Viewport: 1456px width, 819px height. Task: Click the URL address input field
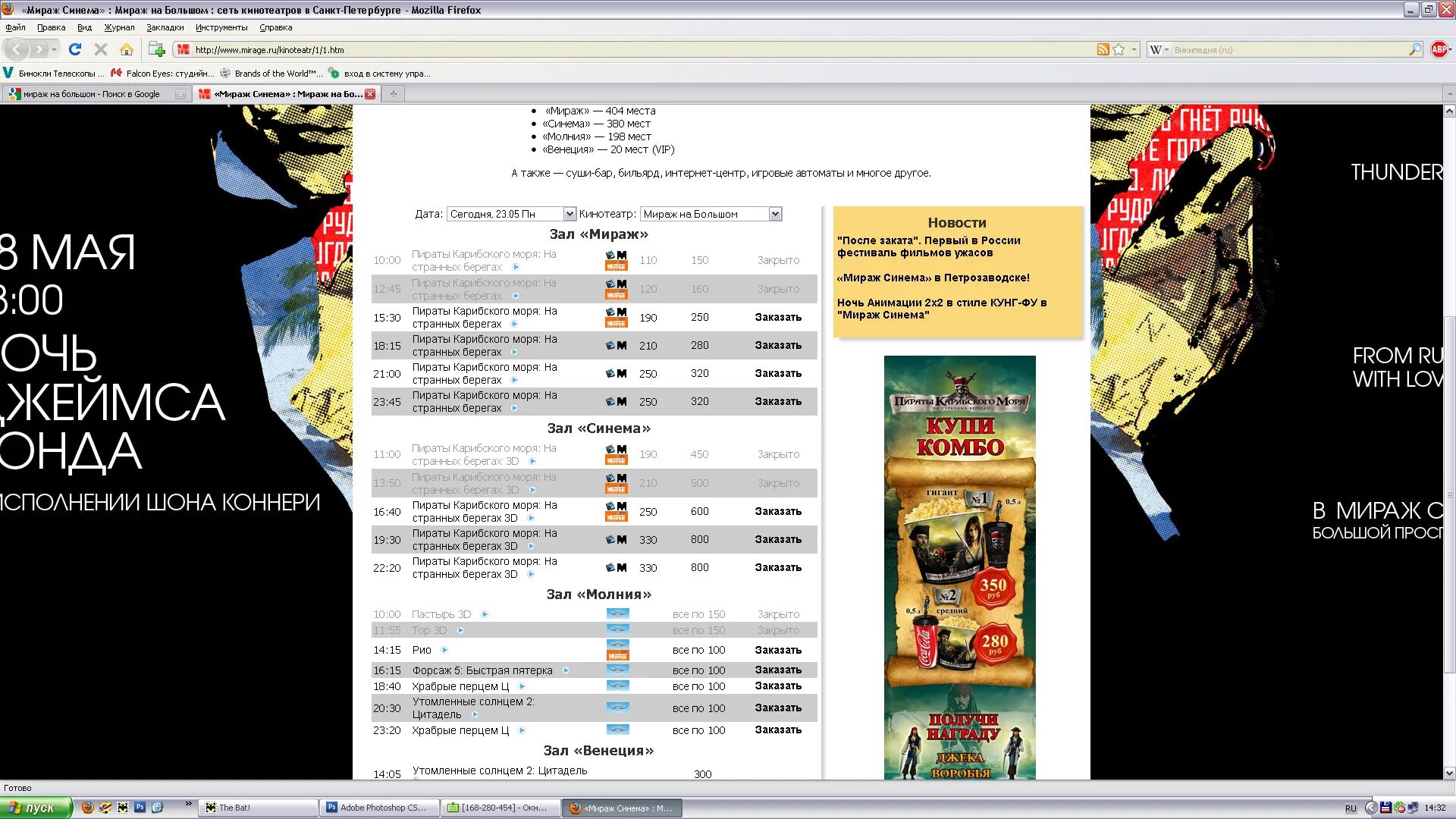pos(645,49)
